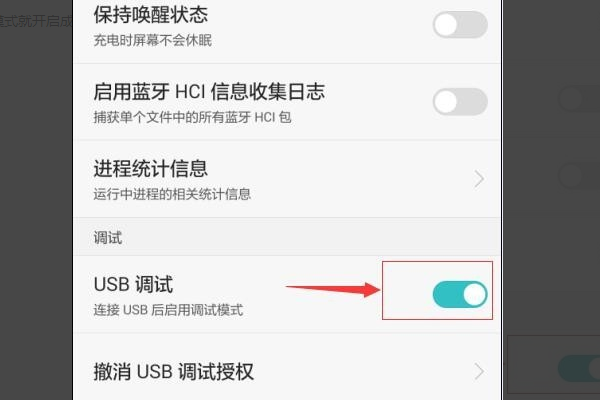Click the 调试 section header
Screen dimensions: 600x400
pyautogui.click(x=108, y=238)
